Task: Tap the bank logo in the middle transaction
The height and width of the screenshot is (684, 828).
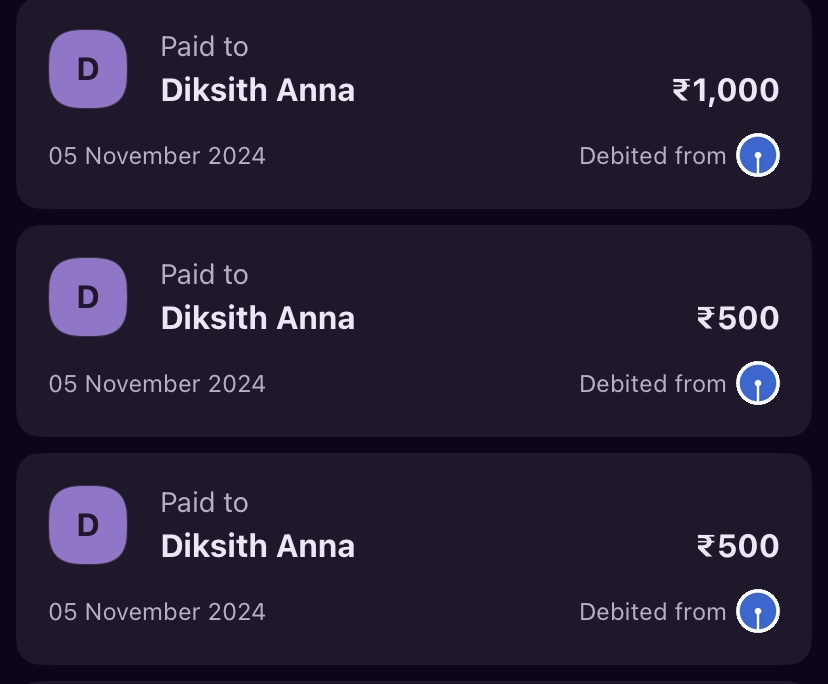Action: 758,384
